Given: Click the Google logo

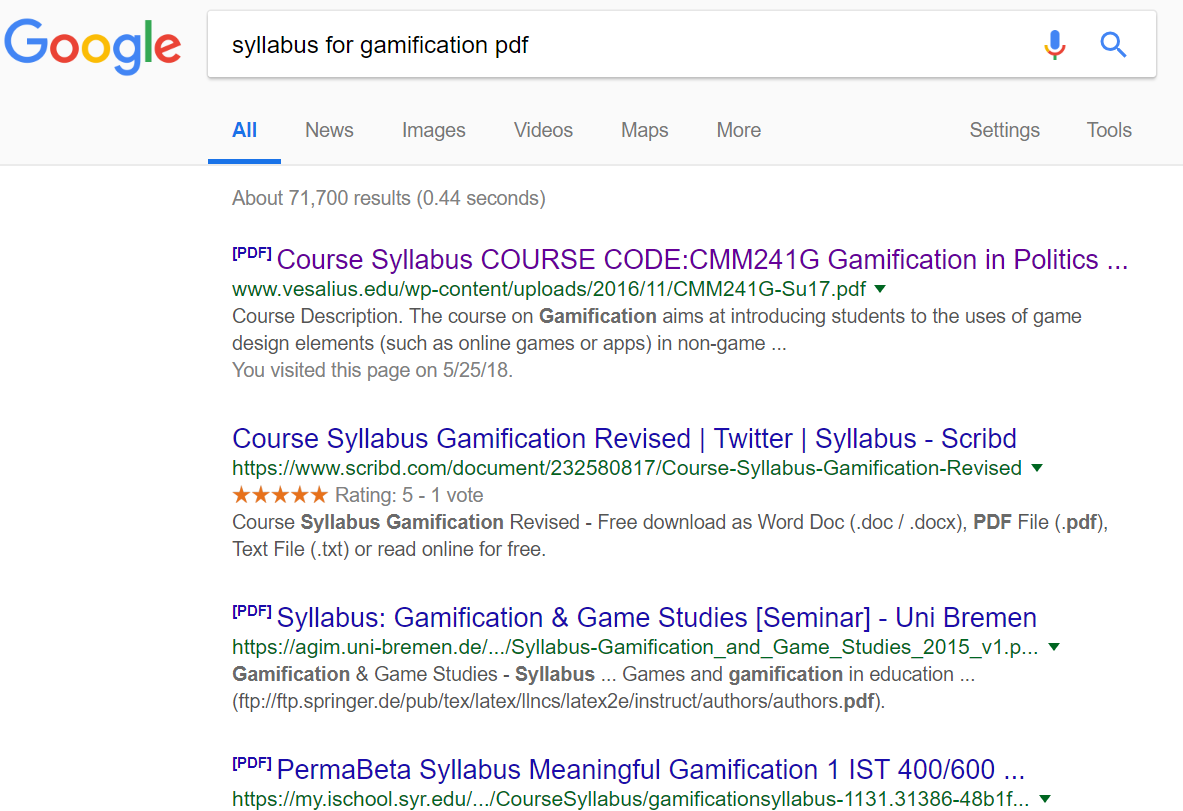Looking at the screenshot, I should 93,47.
